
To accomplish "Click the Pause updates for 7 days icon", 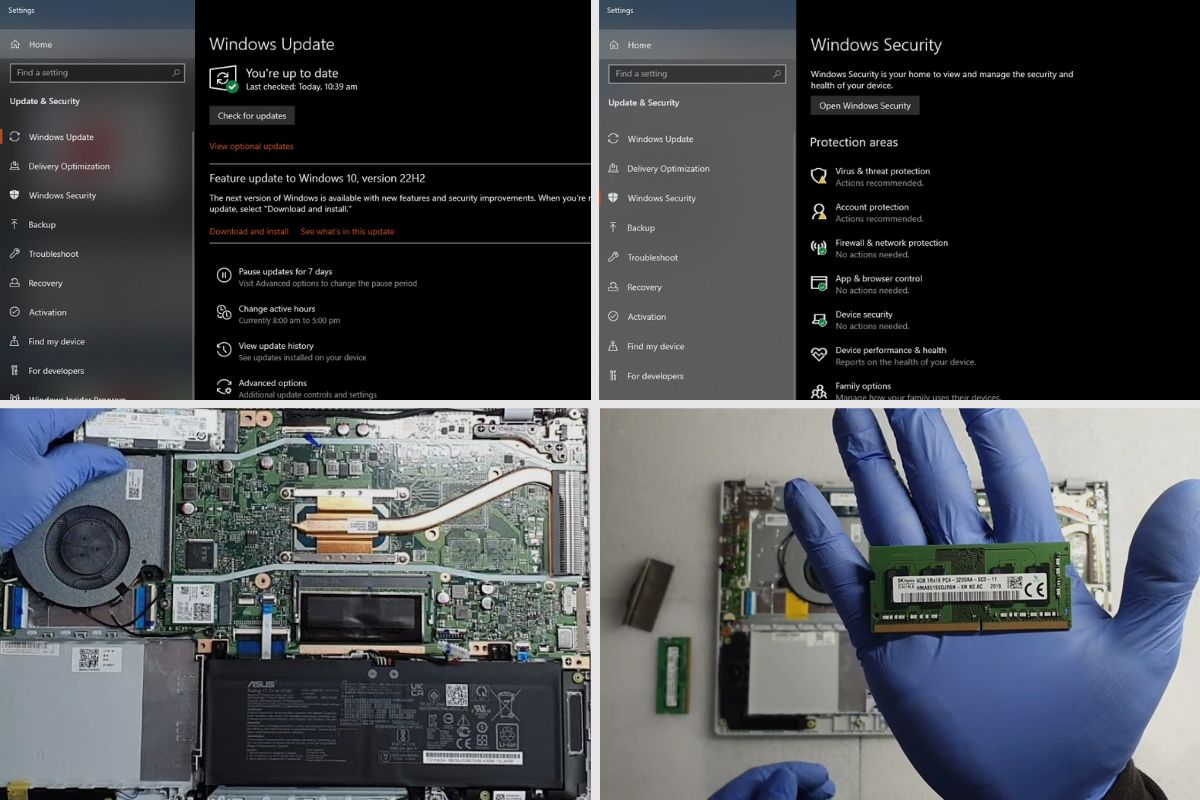I will pos(223,277).
